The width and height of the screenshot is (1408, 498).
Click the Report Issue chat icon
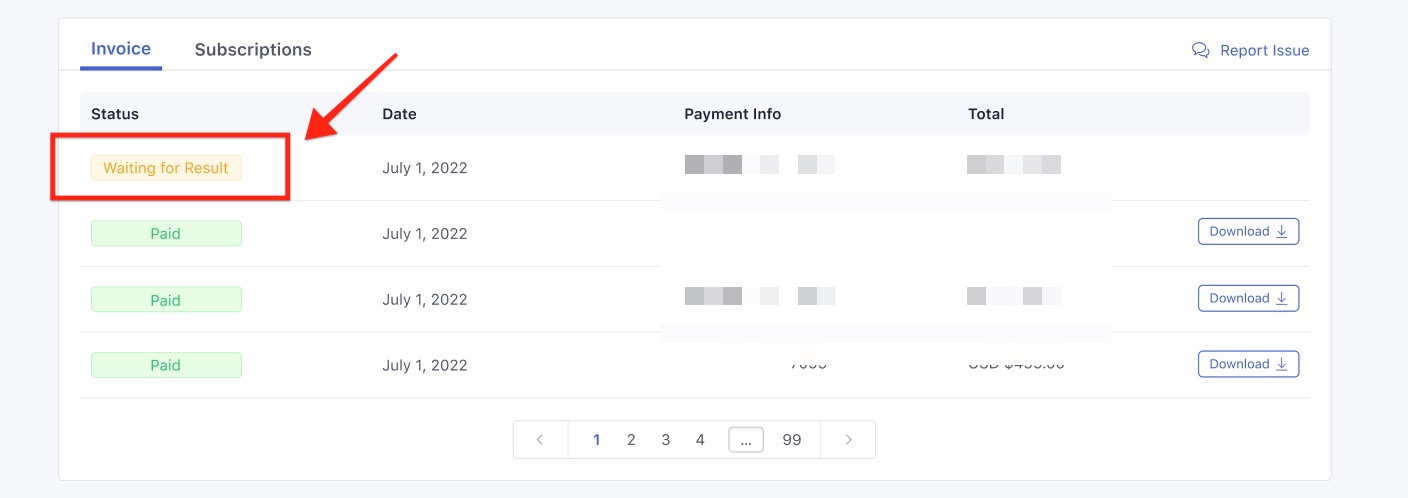pos(1201,50)
